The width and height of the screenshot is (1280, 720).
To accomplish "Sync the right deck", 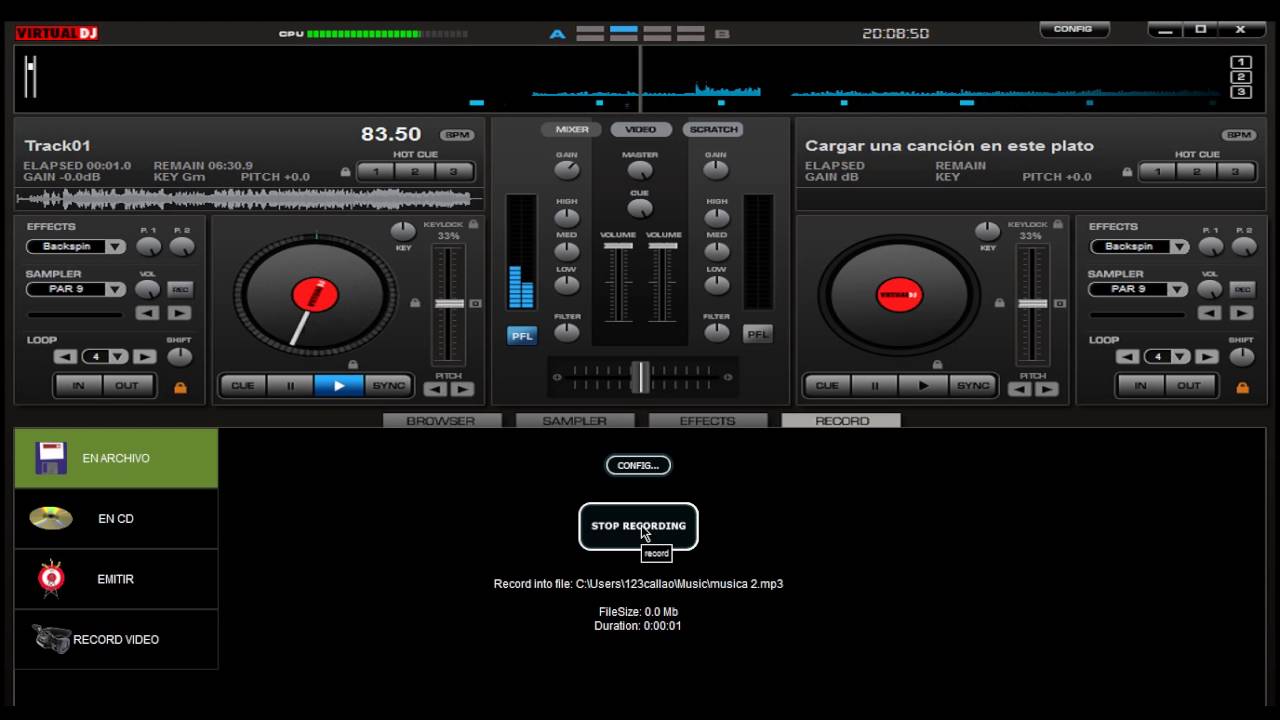I will pyautogui.click(x=972, y=385).
